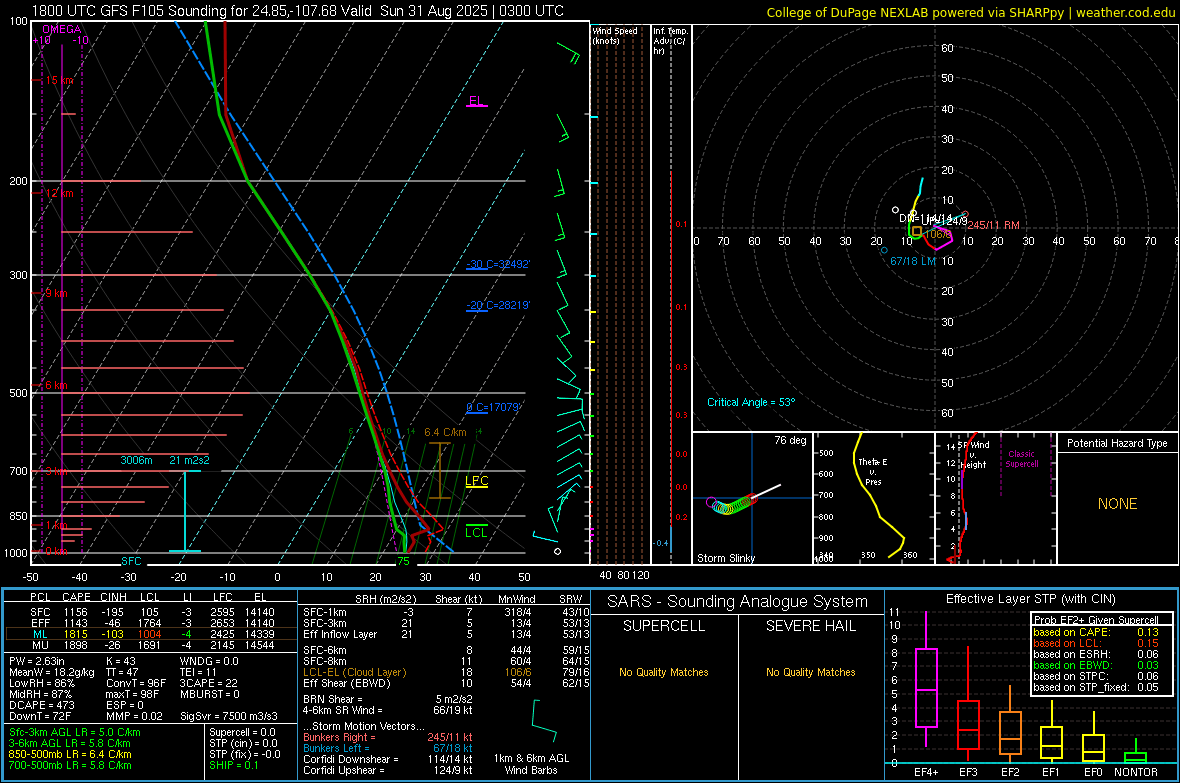Screen dimensions: 1180x783
Task: Click the blue 'Bunkers Left = 67/18 kt' line
Action: point(388,748)
